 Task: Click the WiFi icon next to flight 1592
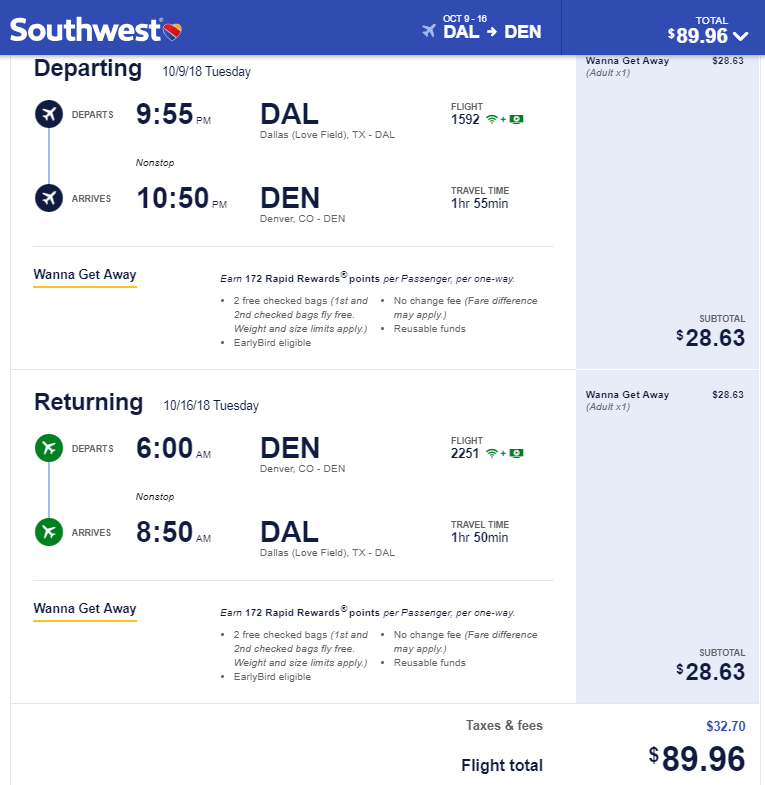pyautogui.click(x=492, y=119)
